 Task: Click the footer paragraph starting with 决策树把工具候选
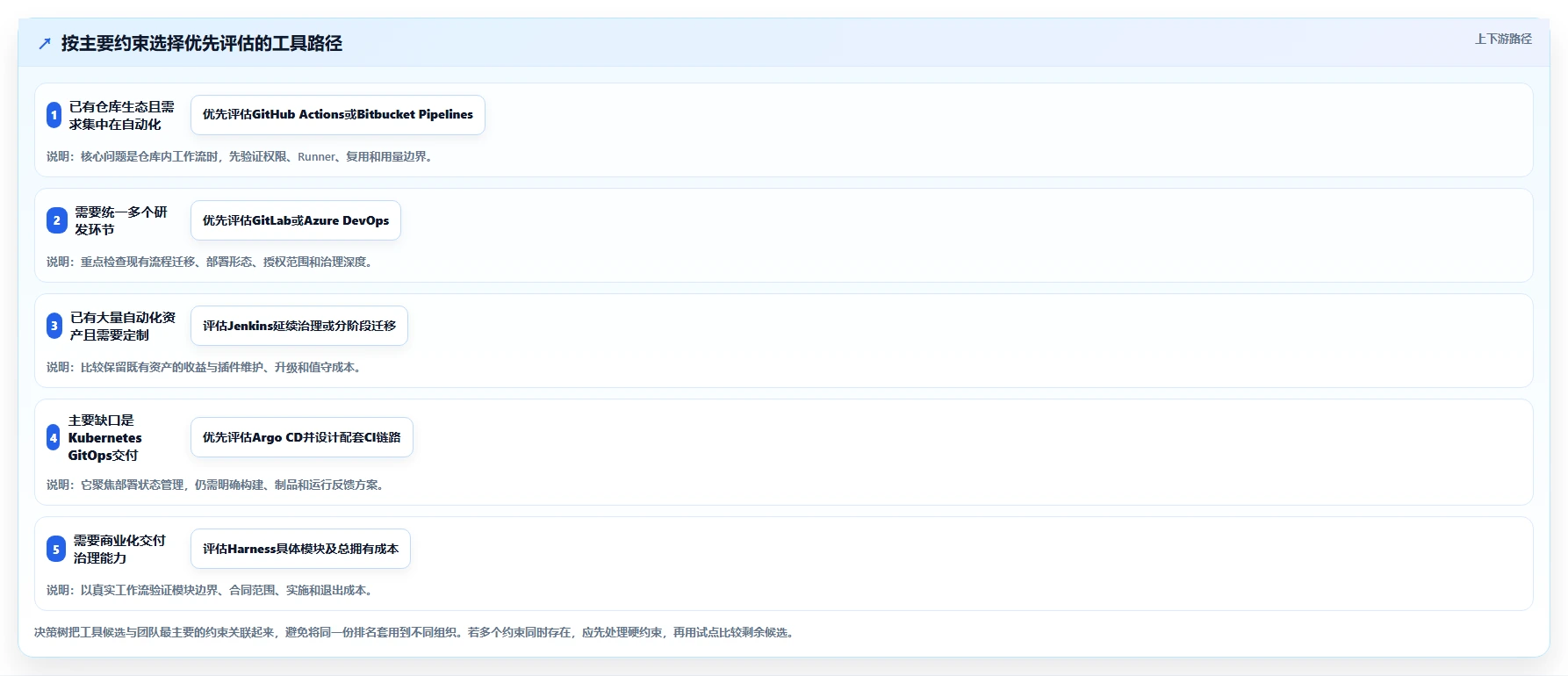pyautogui.click(x=416, y=632)
